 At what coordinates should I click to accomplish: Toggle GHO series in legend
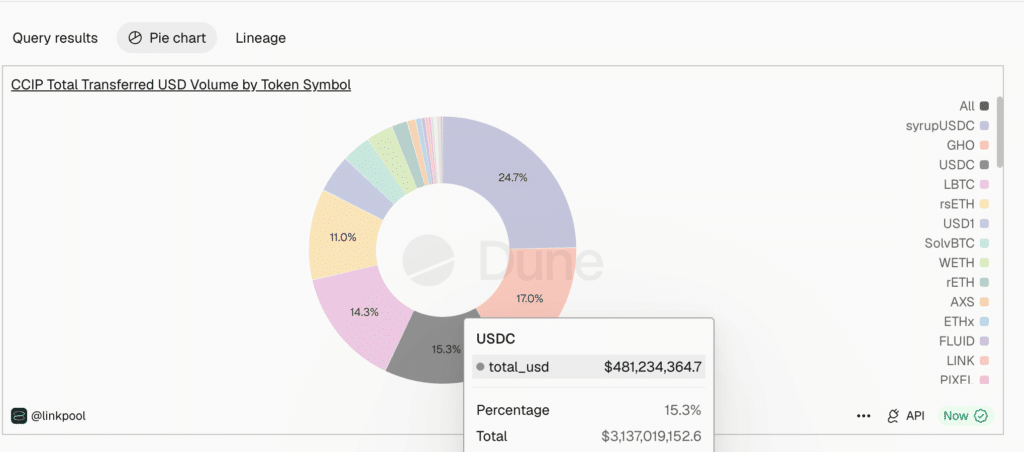(968, 145)
